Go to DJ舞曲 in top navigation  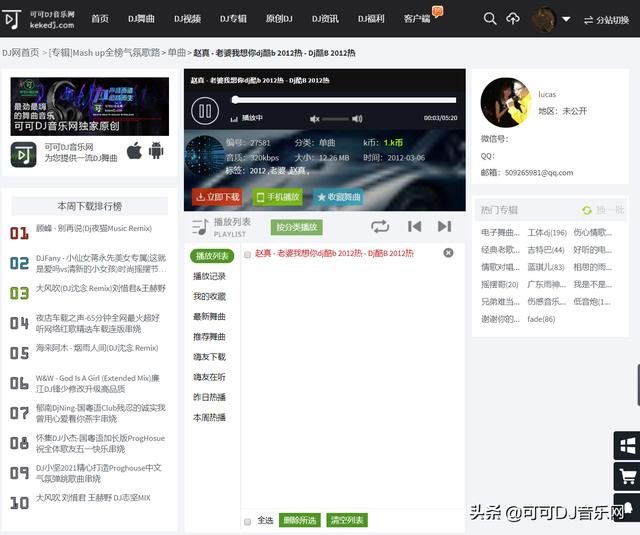pos(141,18)
